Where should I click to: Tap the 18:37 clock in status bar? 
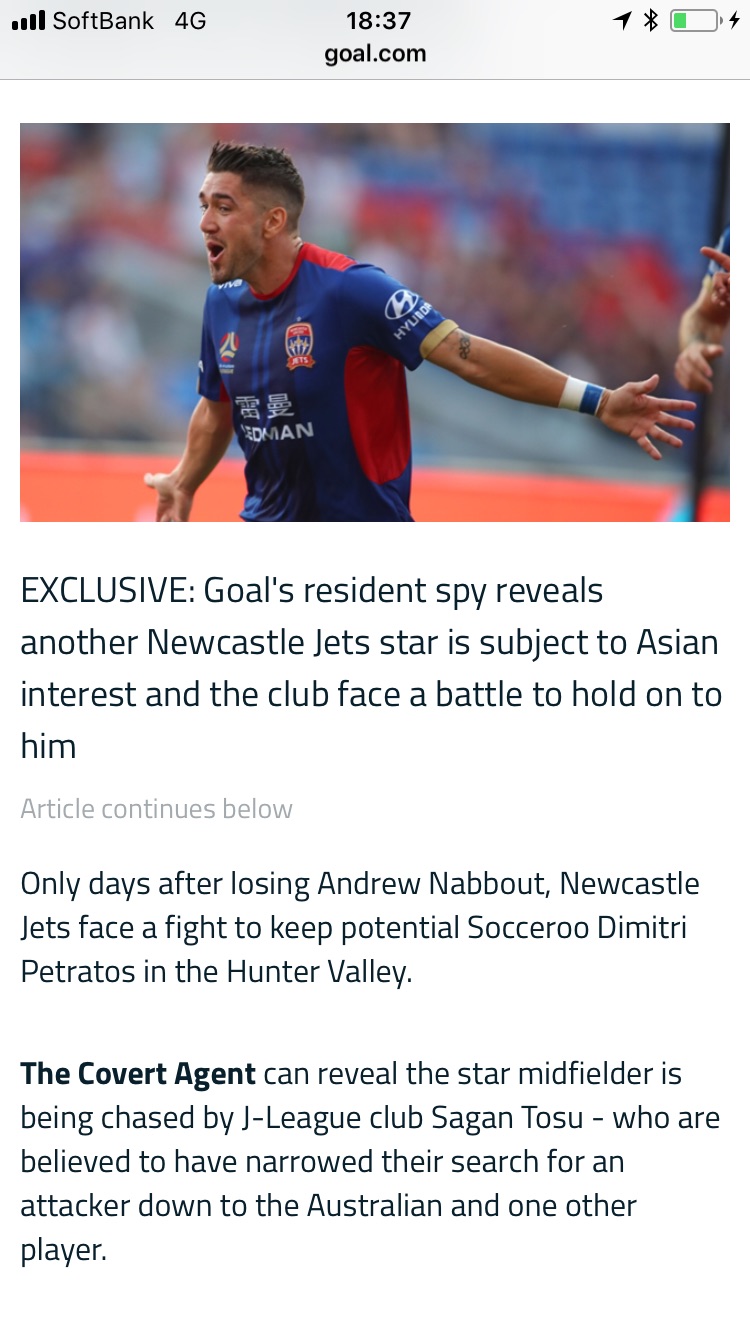point(378,20)
